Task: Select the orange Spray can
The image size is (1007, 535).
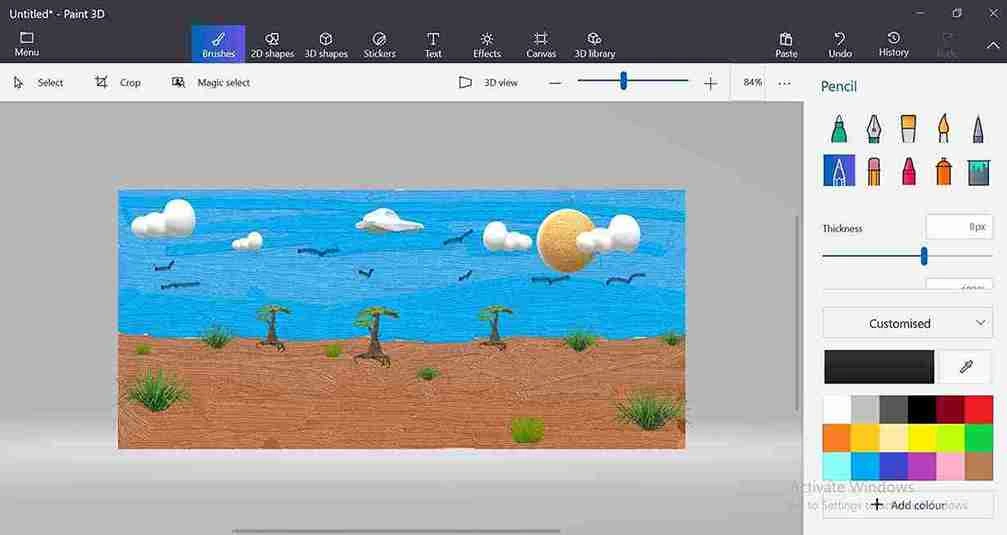Action: coord(943,171)
